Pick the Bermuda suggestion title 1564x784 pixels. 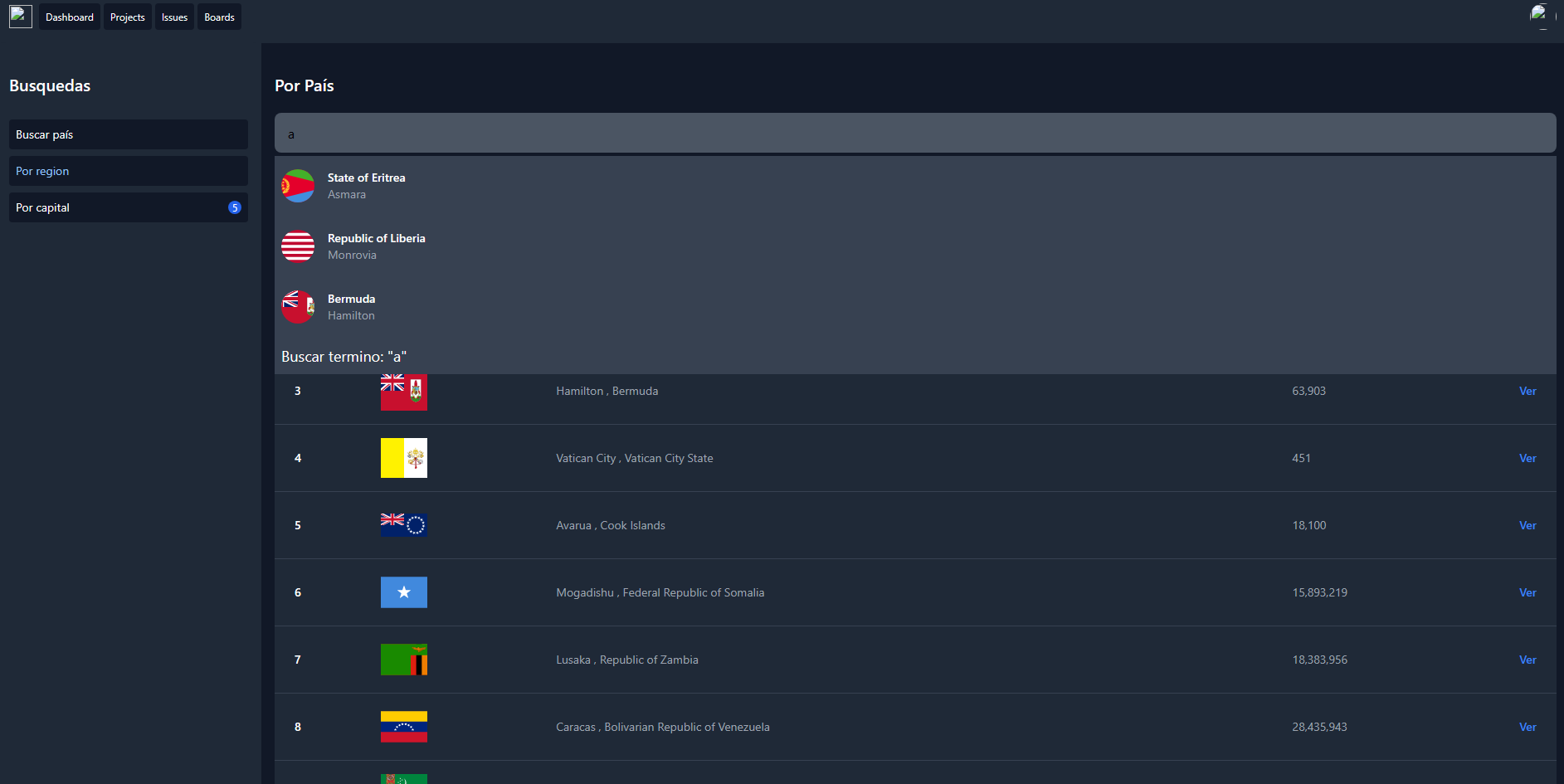click(352, 299)
